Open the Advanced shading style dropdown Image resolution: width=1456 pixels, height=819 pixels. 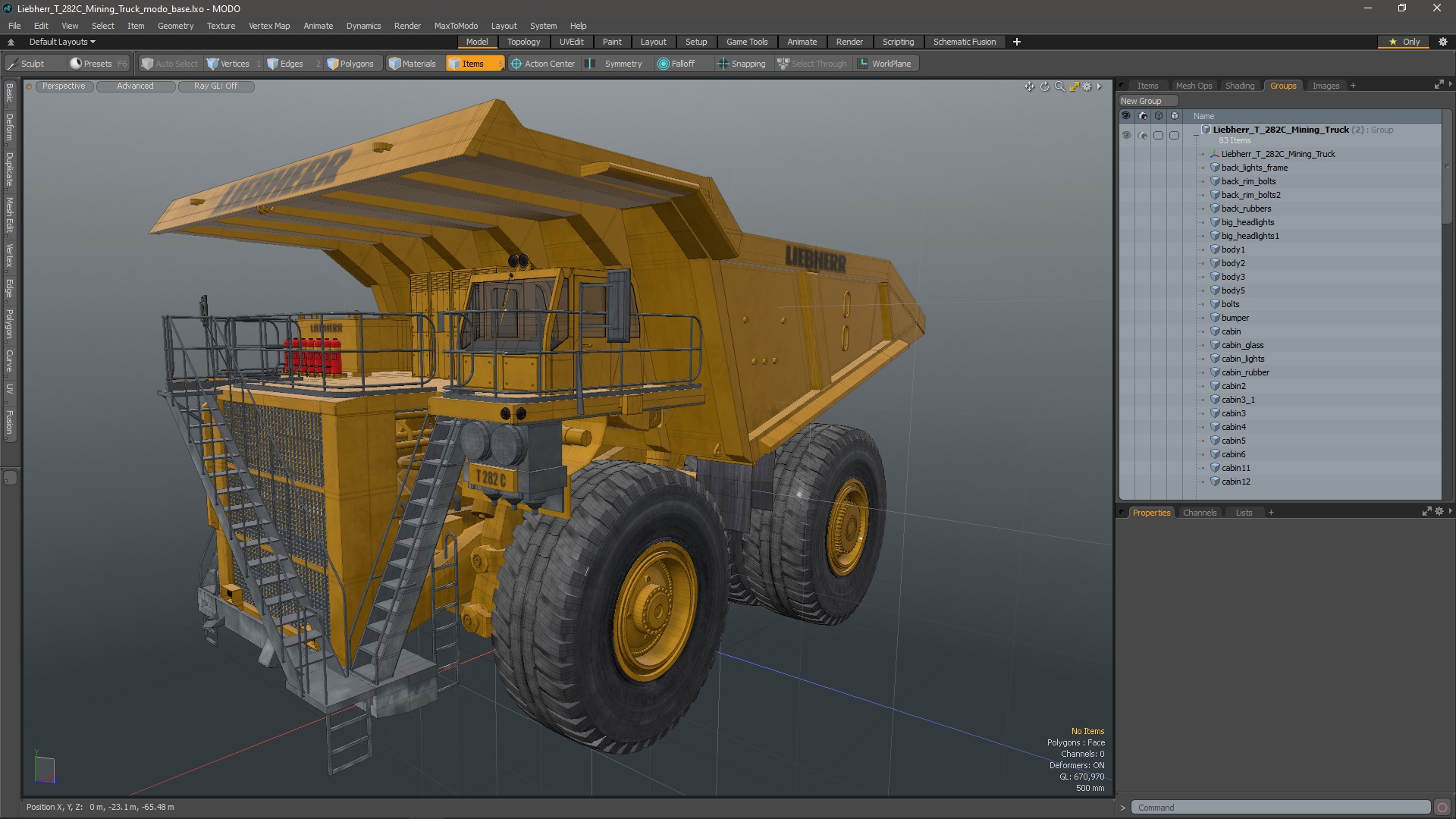135,86
